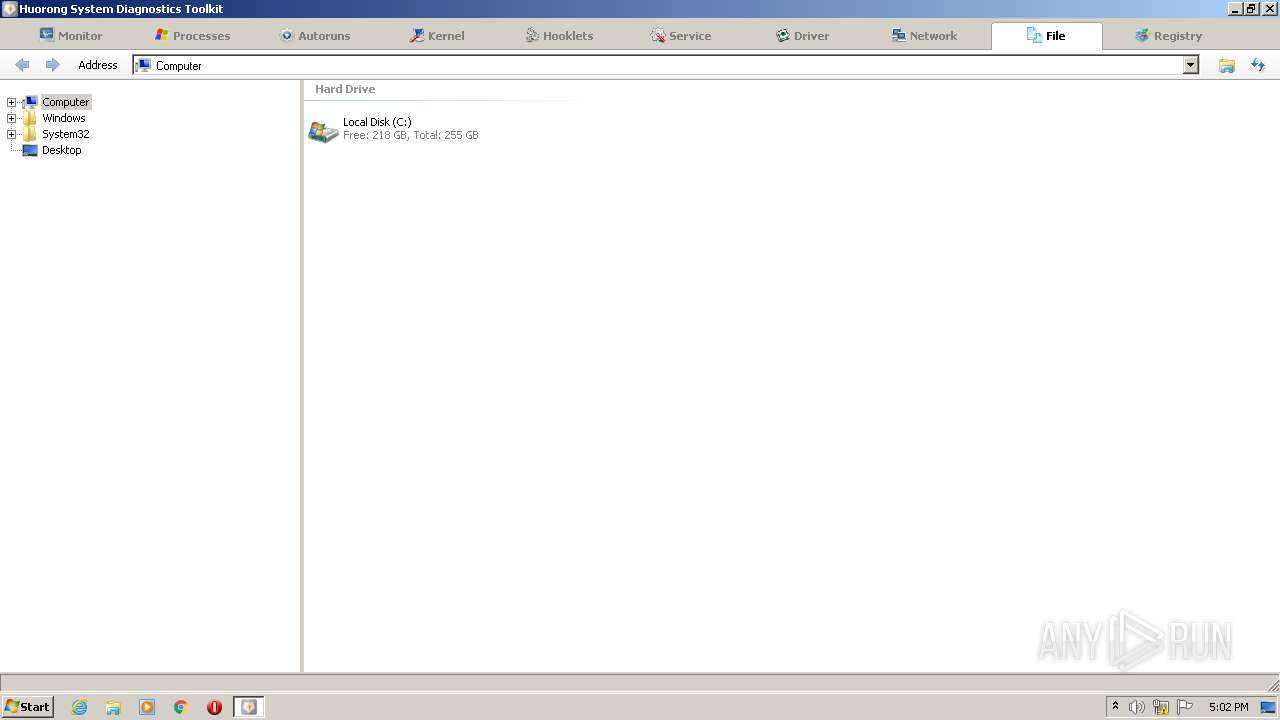This screenshot has height=720, width=1280.
Task: Open Windows Media Player from taskbar
Action: tap(147, 707)
